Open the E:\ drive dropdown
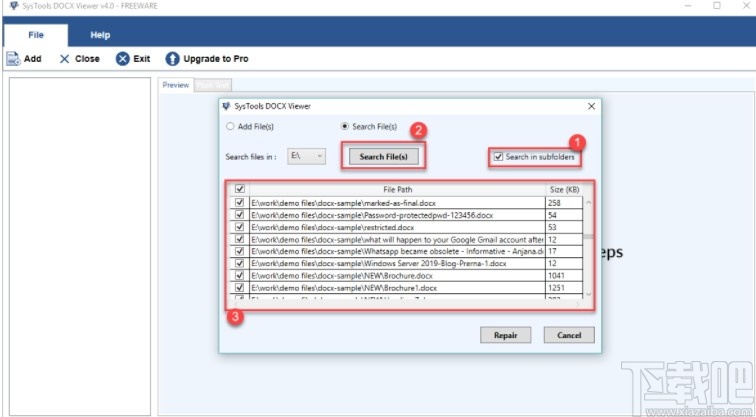Image resolution: width=756 pixels, height=417 pixels. [307, 156]
